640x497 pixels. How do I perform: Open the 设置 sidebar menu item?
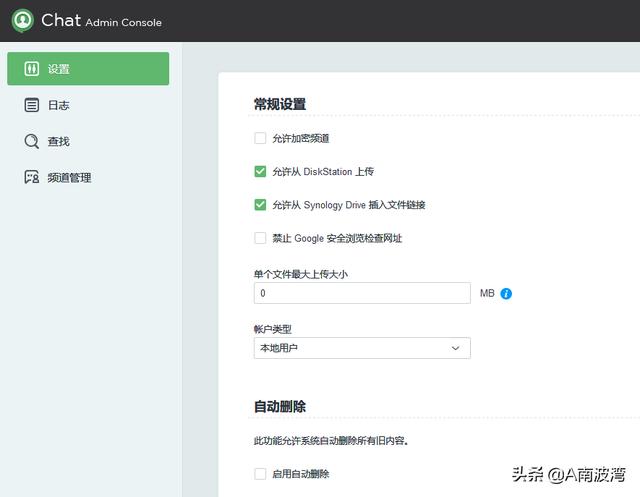[88, 69]
